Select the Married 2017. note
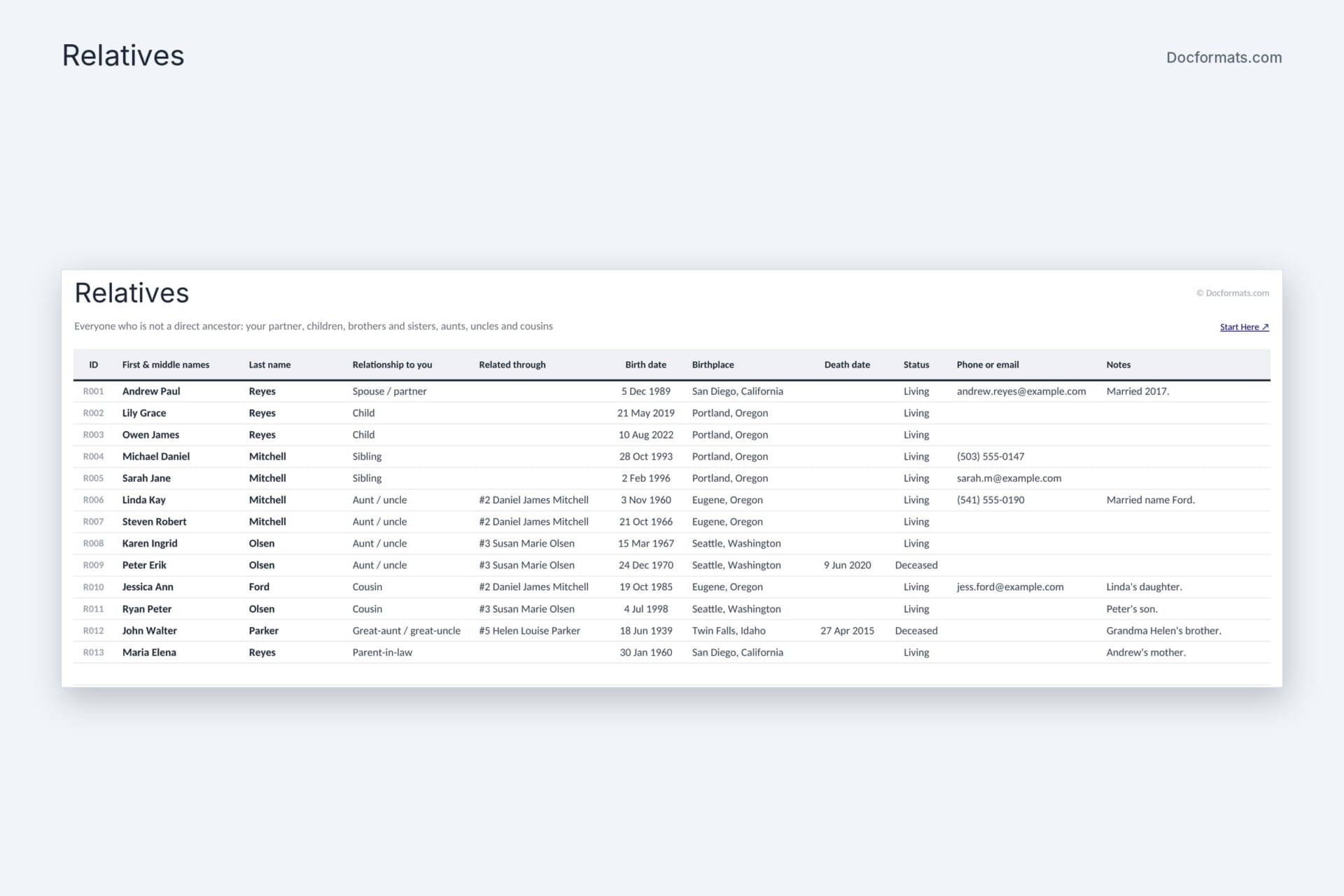The image size is (1344, 896). [x=1137, y=391]
